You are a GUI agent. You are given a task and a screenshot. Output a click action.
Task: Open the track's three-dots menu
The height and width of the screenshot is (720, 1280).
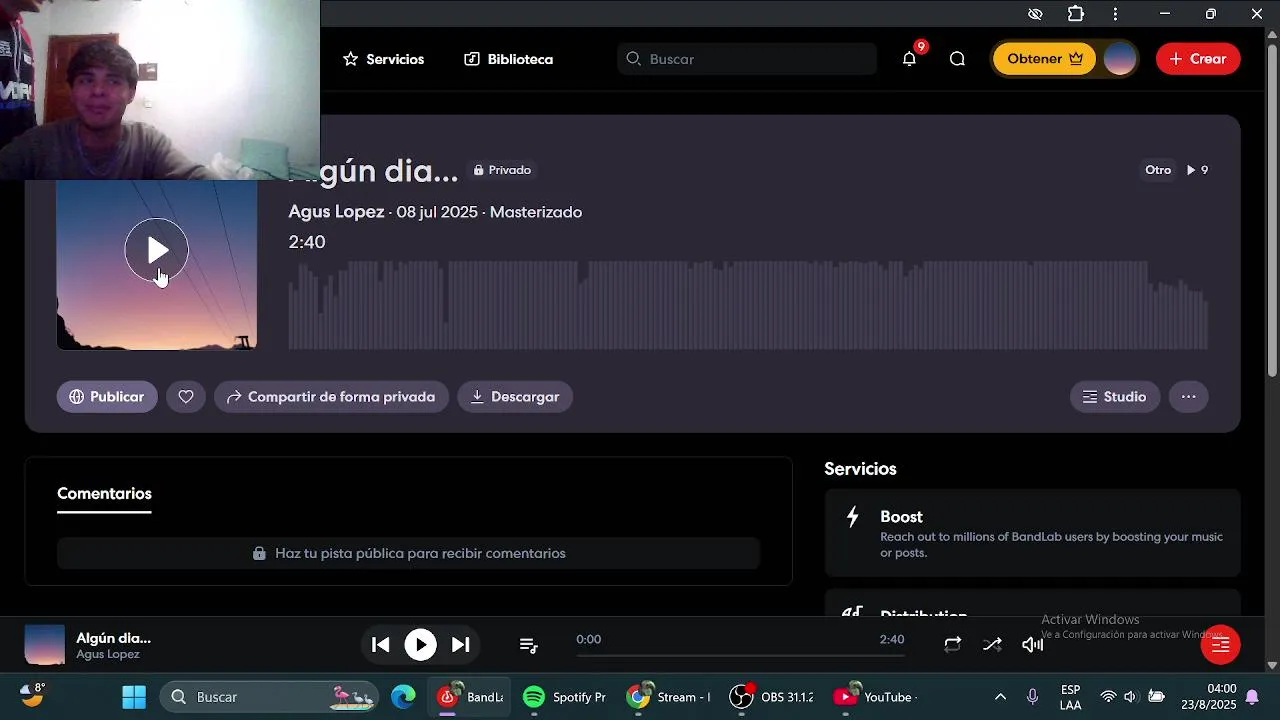point(1188,397)
